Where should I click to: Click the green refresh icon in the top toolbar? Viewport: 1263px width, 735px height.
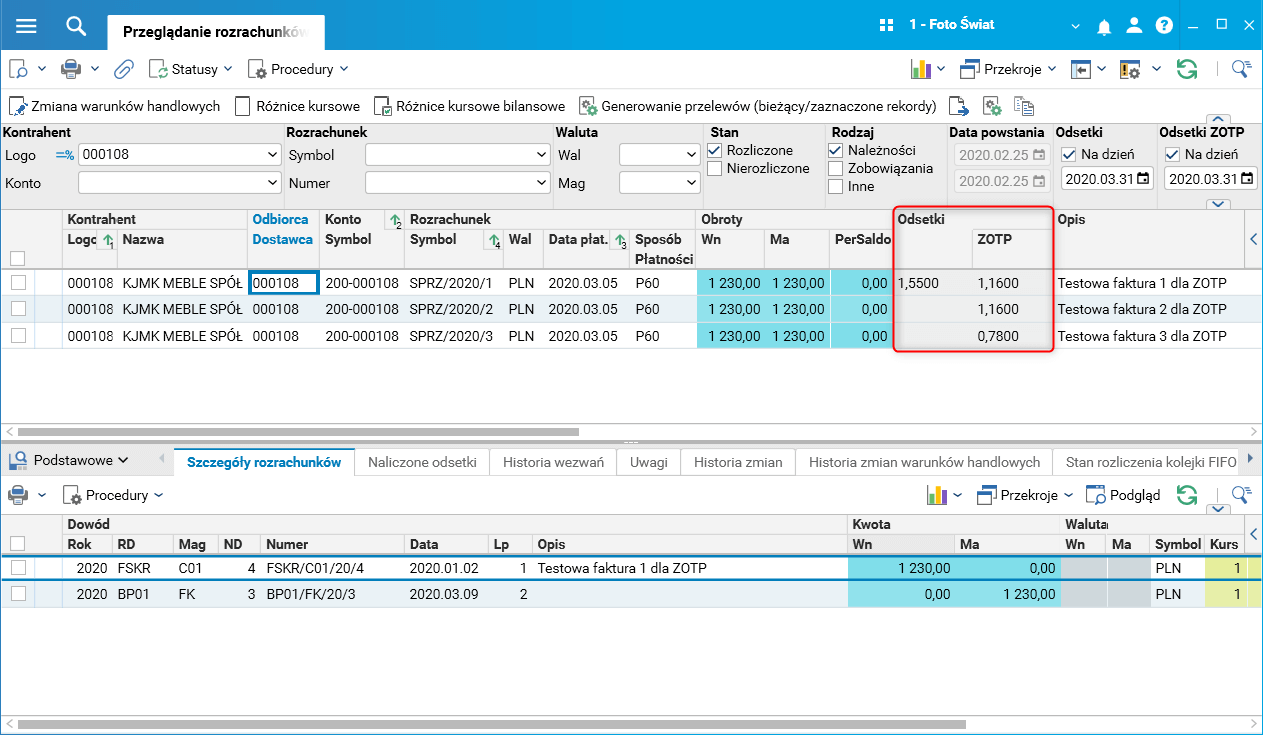1187,69
